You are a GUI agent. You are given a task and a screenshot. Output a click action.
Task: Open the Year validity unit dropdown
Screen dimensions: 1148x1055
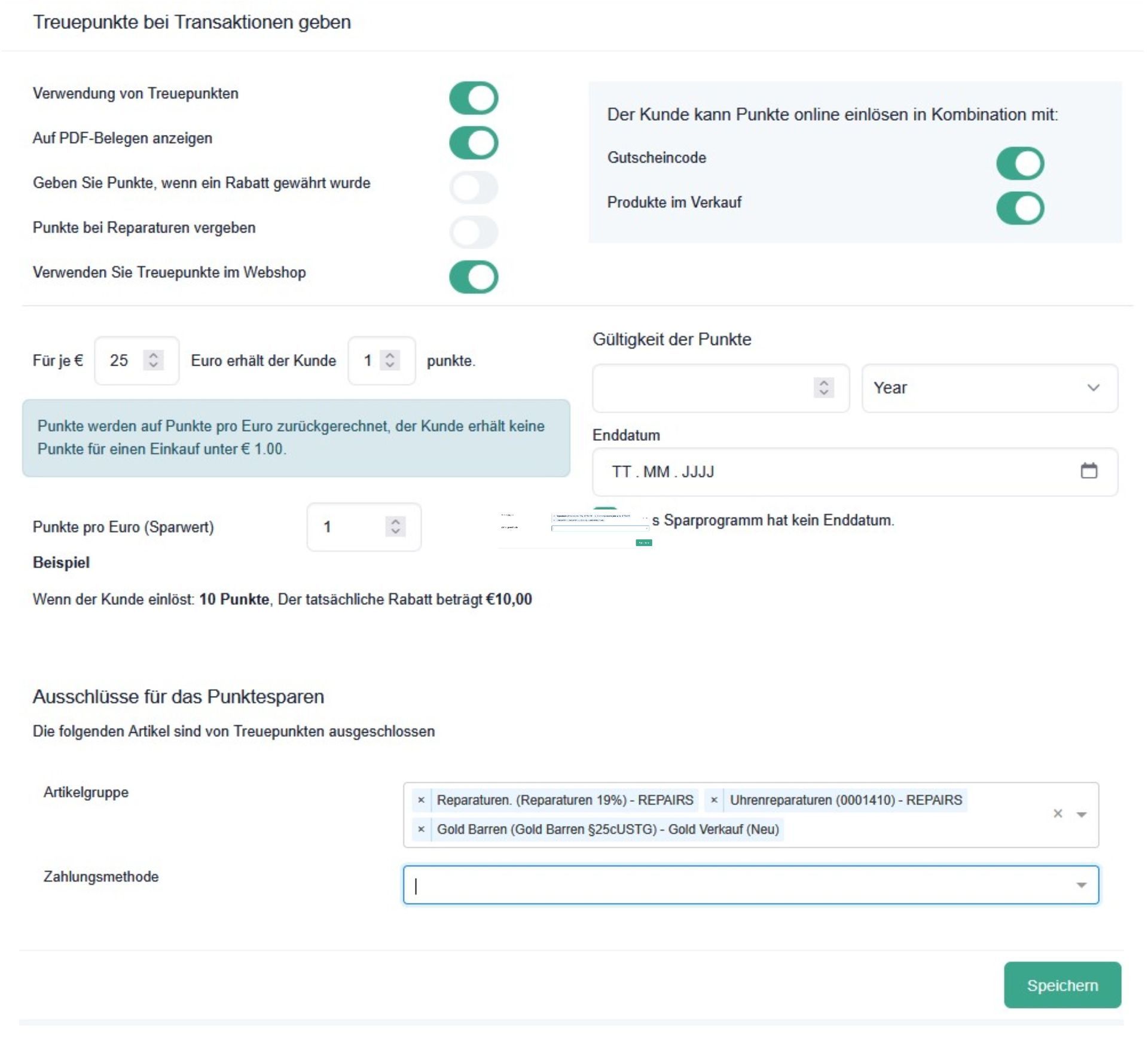[x=990, y=388]
